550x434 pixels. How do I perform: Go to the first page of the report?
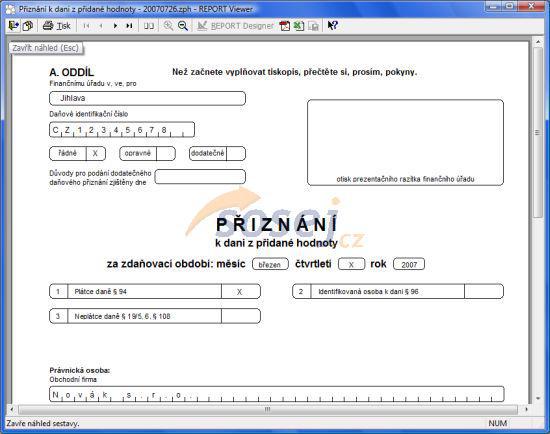point(86,26)
